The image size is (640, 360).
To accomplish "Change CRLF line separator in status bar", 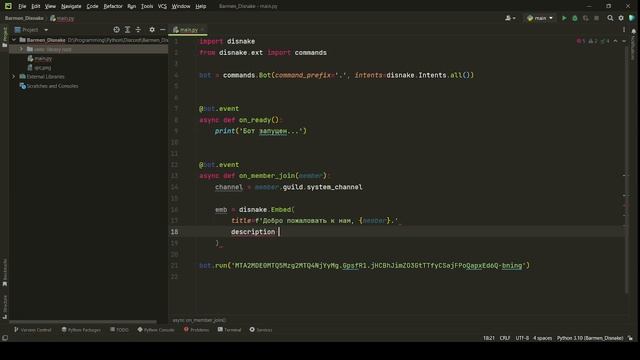I will 505,338.
